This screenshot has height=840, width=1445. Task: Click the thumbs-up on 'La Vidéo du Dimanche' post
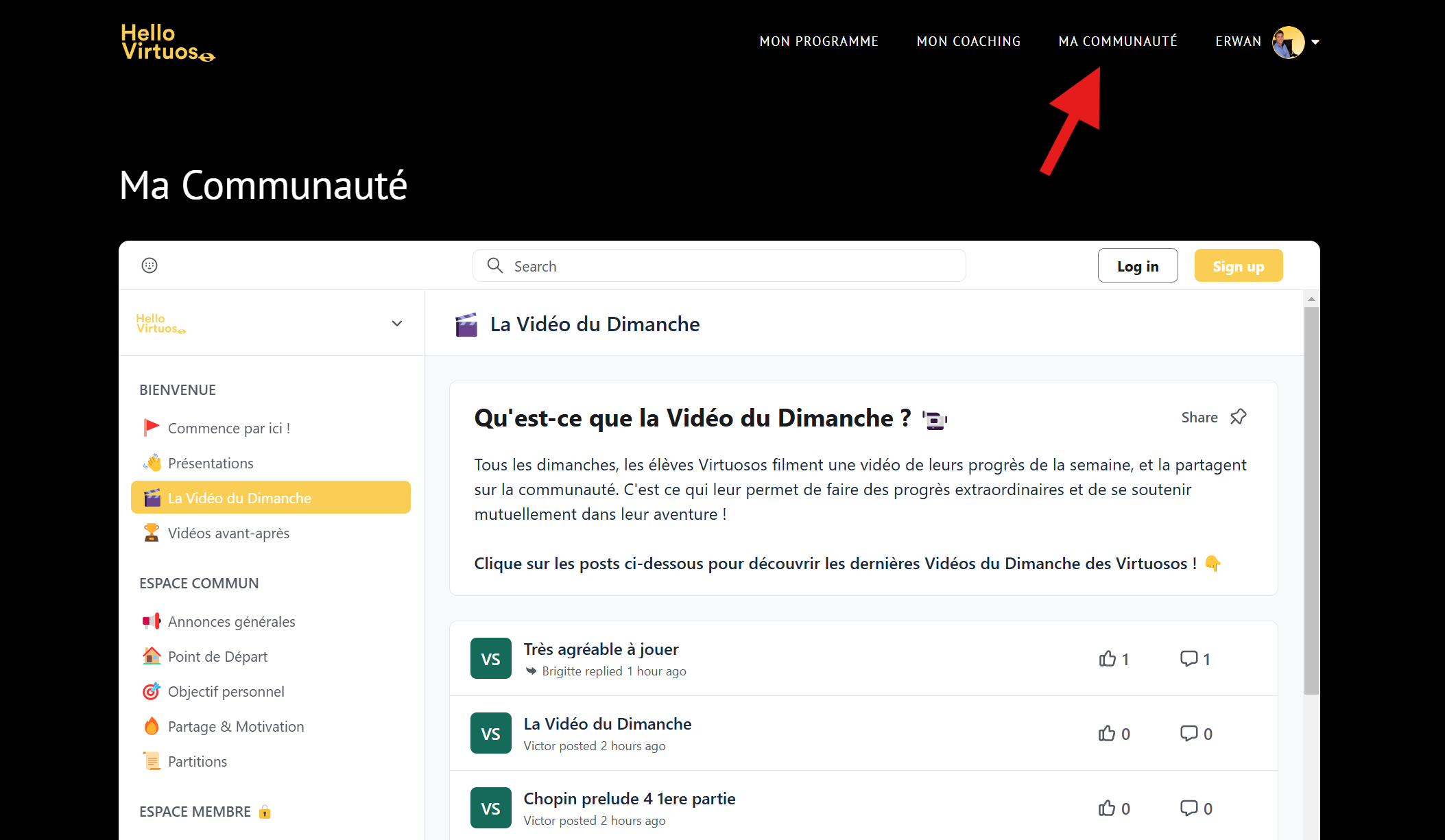coord(1107,734)
